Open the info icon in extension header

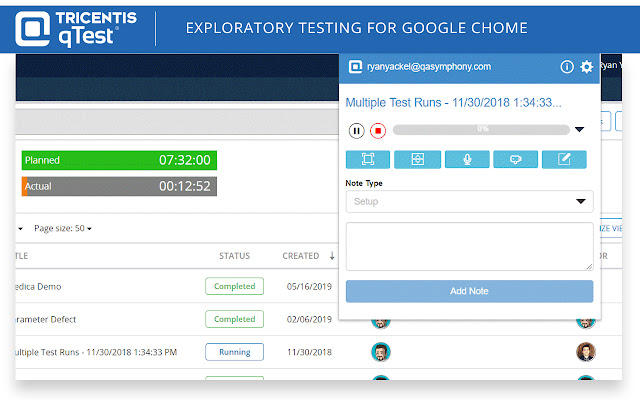(567, 67)
